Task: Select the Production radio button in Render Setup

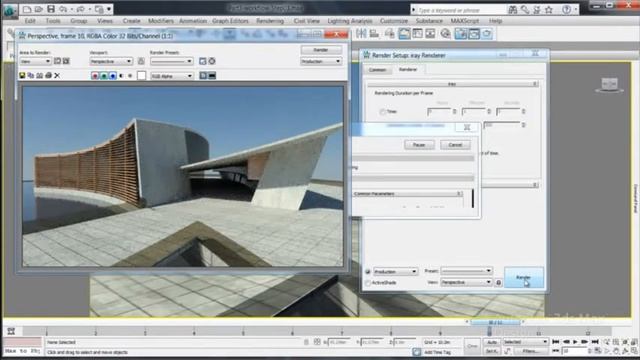Action: [x=368, y=271]
